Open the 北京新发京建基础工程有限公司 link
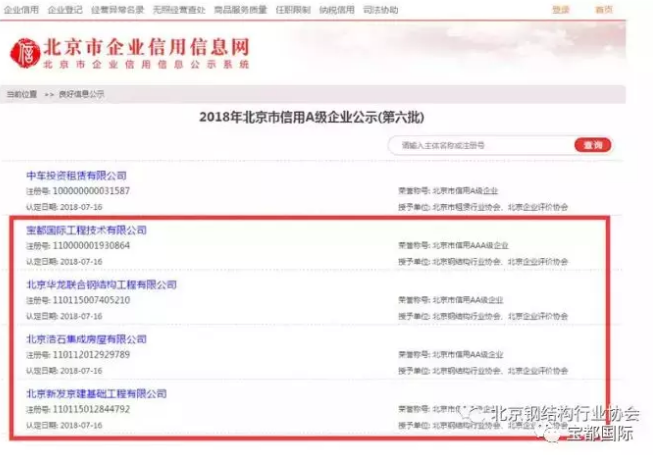 [95, 394]
